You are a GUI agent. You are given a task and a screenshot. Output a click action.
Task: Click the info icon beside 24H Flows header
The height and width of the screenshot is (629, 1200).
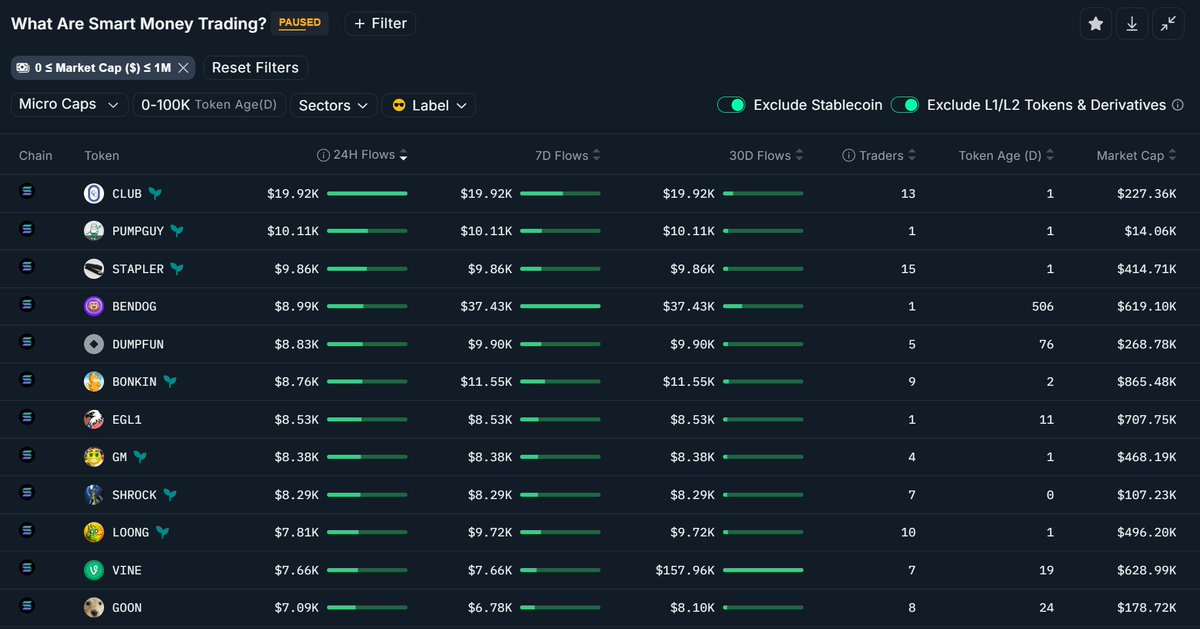tap(323, 155)
